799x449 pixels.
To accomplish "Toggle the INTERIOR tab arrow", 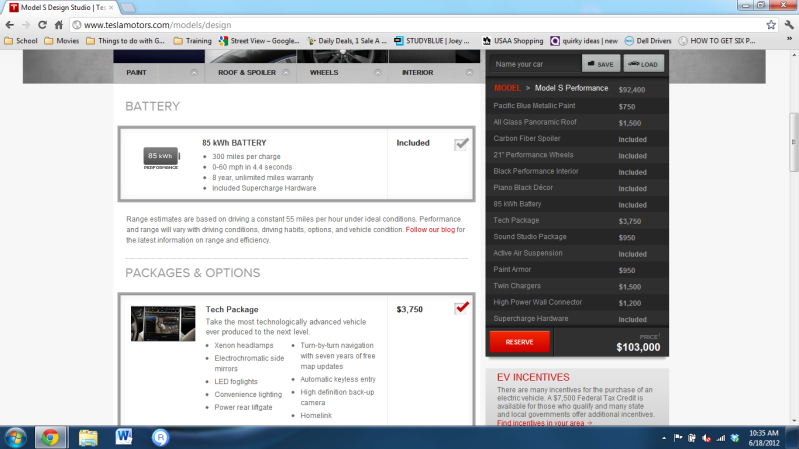I will click(x=469, y=73).
